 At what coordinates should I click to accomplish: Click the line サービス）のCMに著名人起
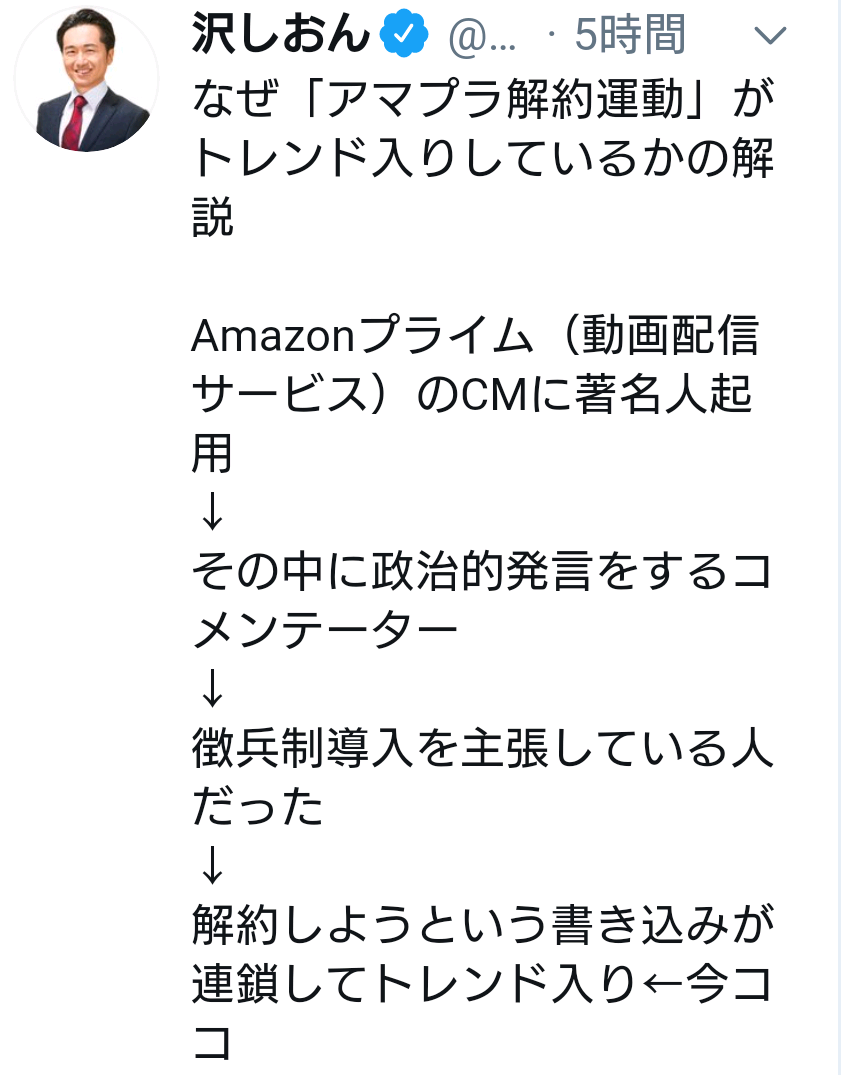point(473,394)
